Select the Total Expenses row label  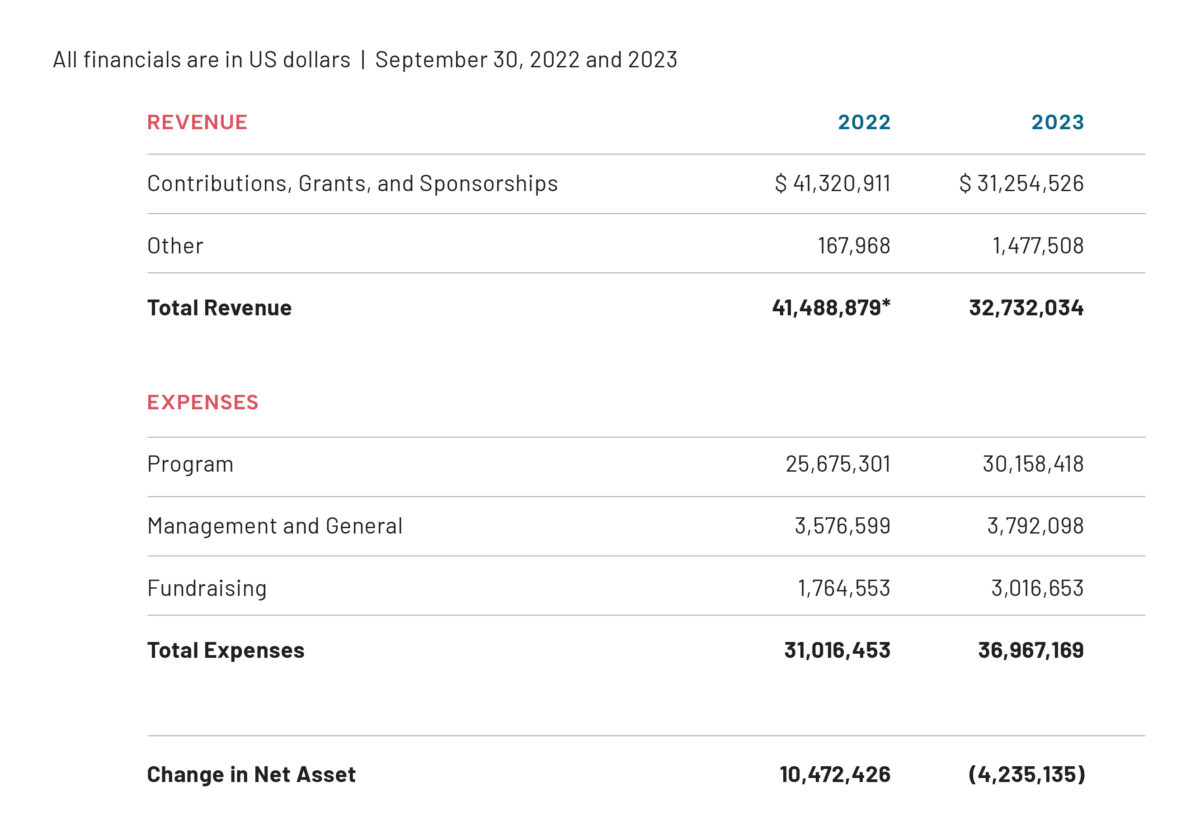pos(226,650)
